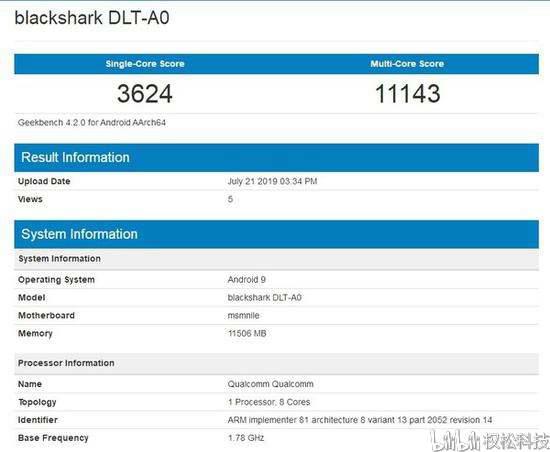Click the Memory value 11506 MB
The height and width of the screenshot is (452, 550).
coord(247,333)
